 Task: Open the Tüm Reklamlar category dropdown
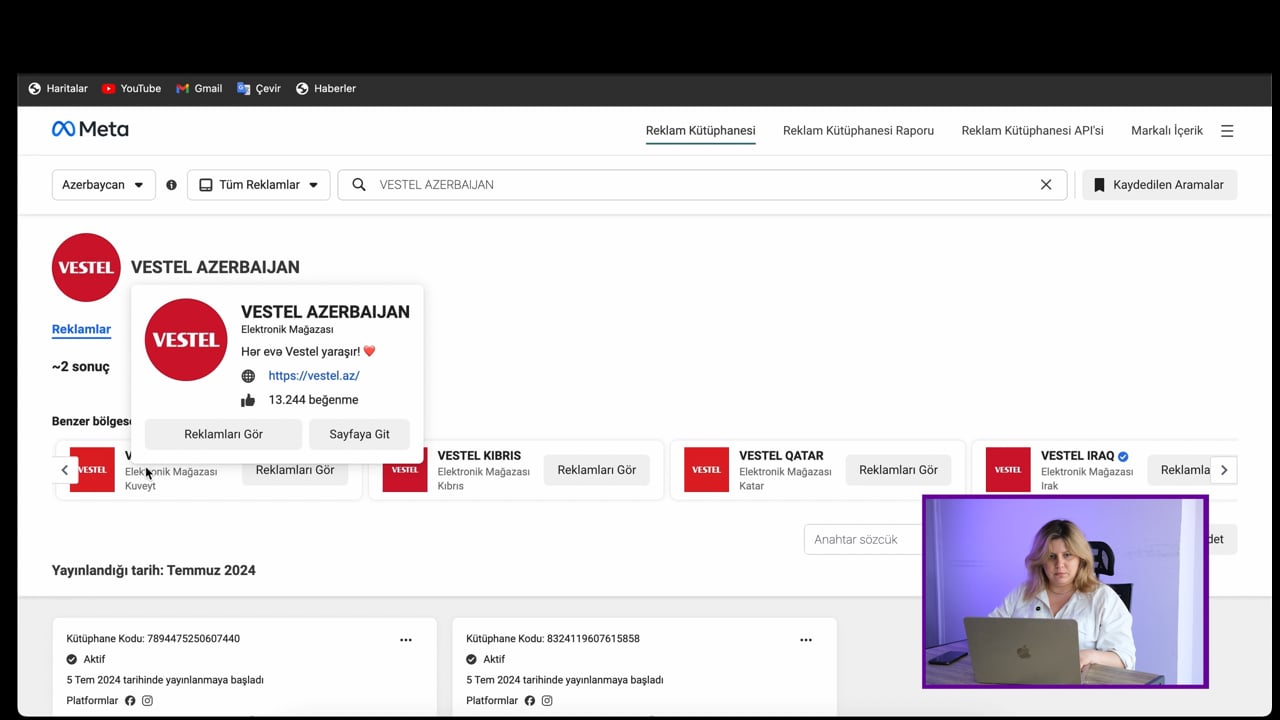tap(259, 185)
